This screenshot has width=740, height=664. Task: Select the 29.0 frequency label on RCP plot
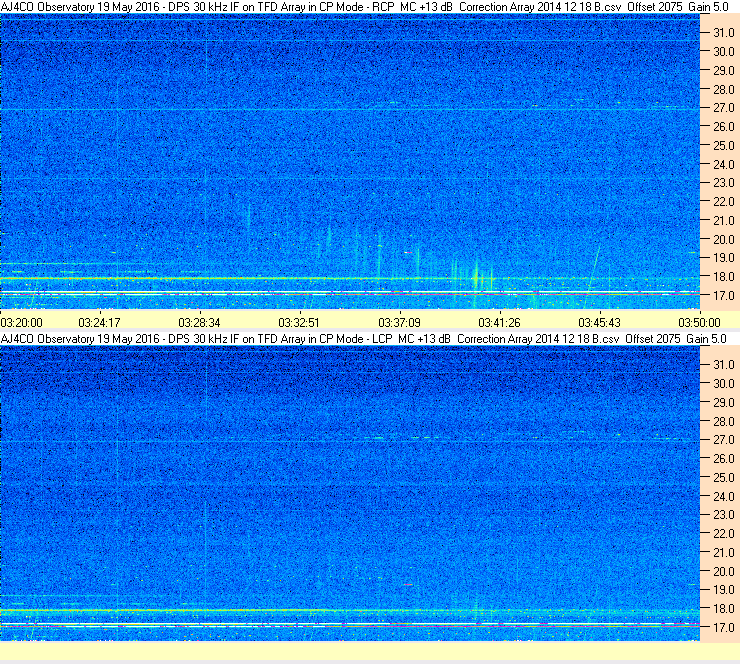coord(723,71)
